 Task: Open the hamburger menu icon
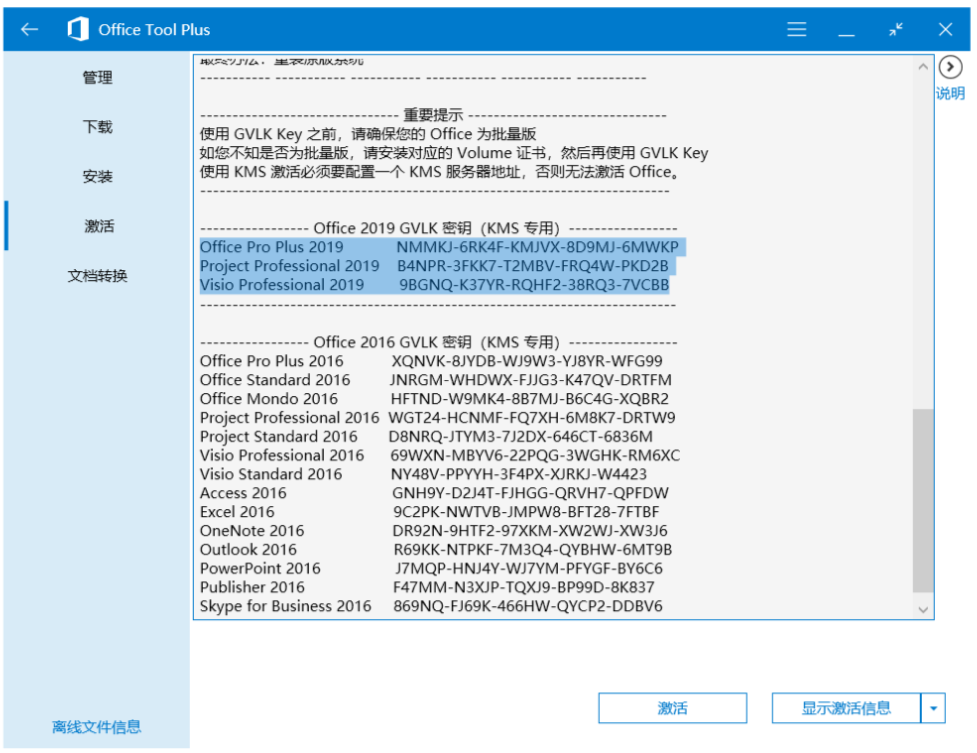797,29
